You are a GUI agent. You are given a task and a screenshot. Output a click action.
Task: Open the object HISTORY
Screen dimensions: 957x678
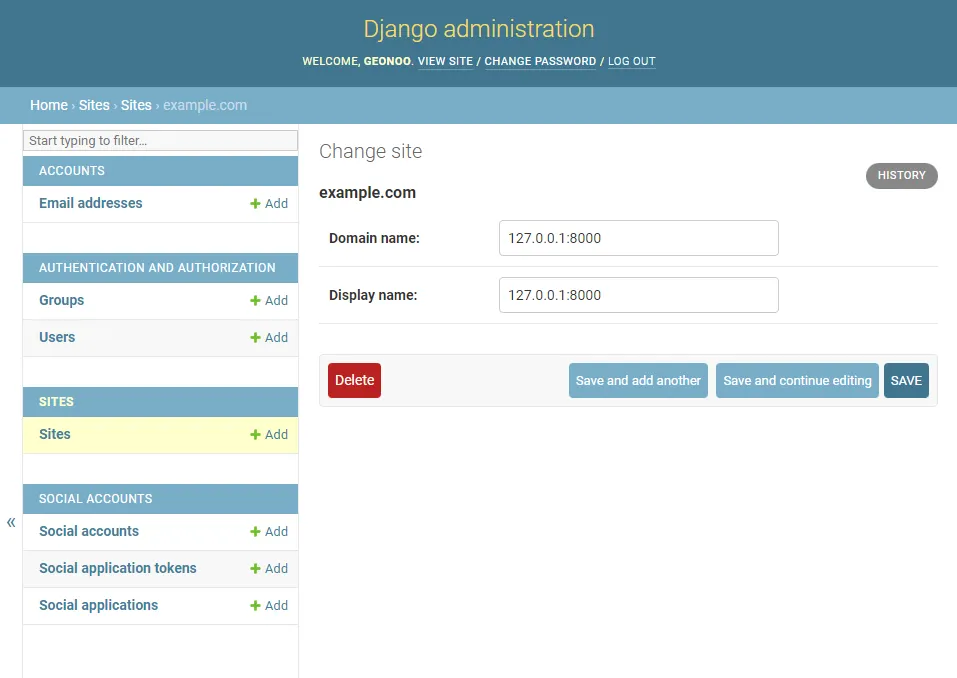click(901, 176)
